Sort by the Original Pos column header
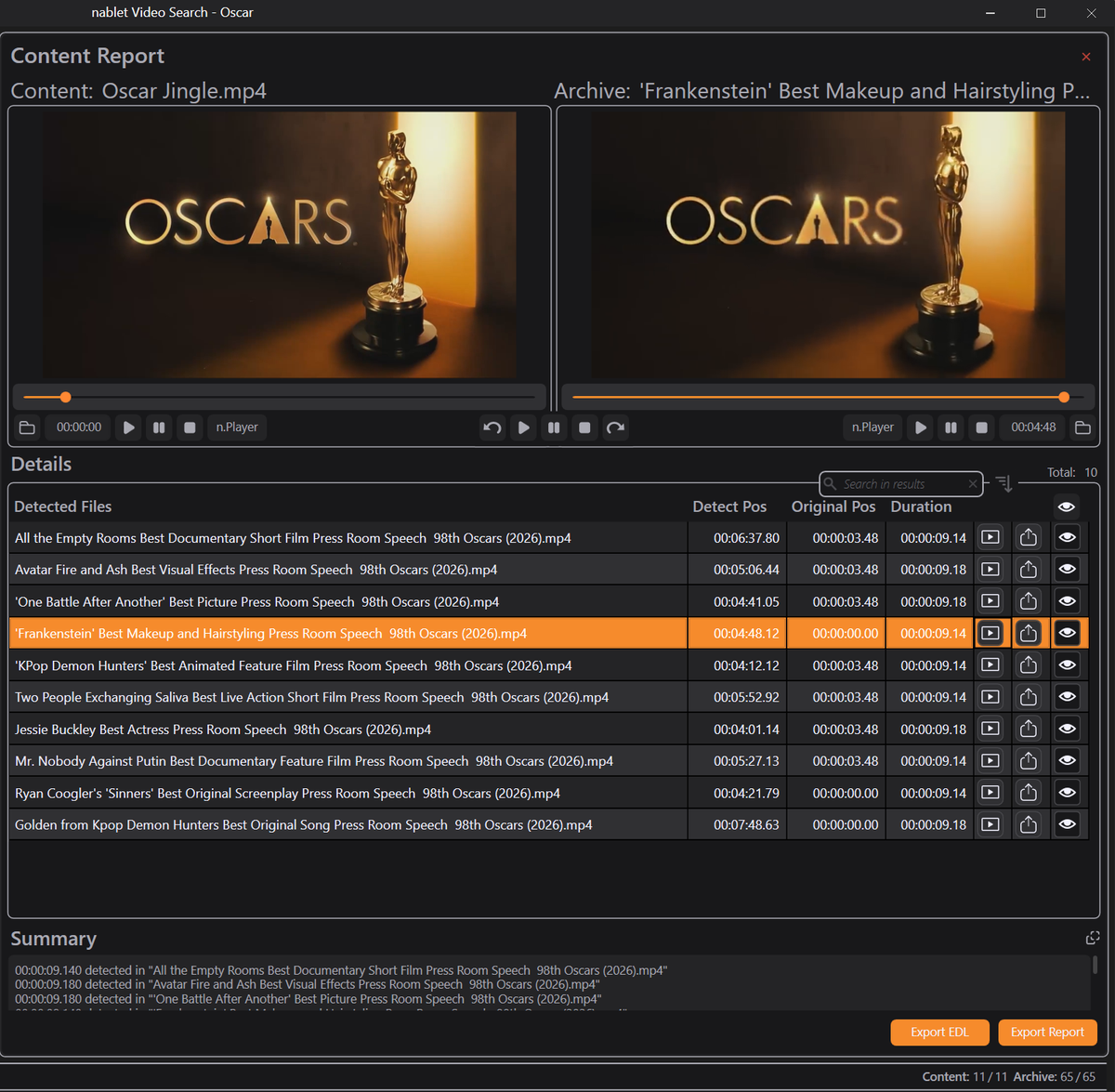 click(x=833, y=507)
